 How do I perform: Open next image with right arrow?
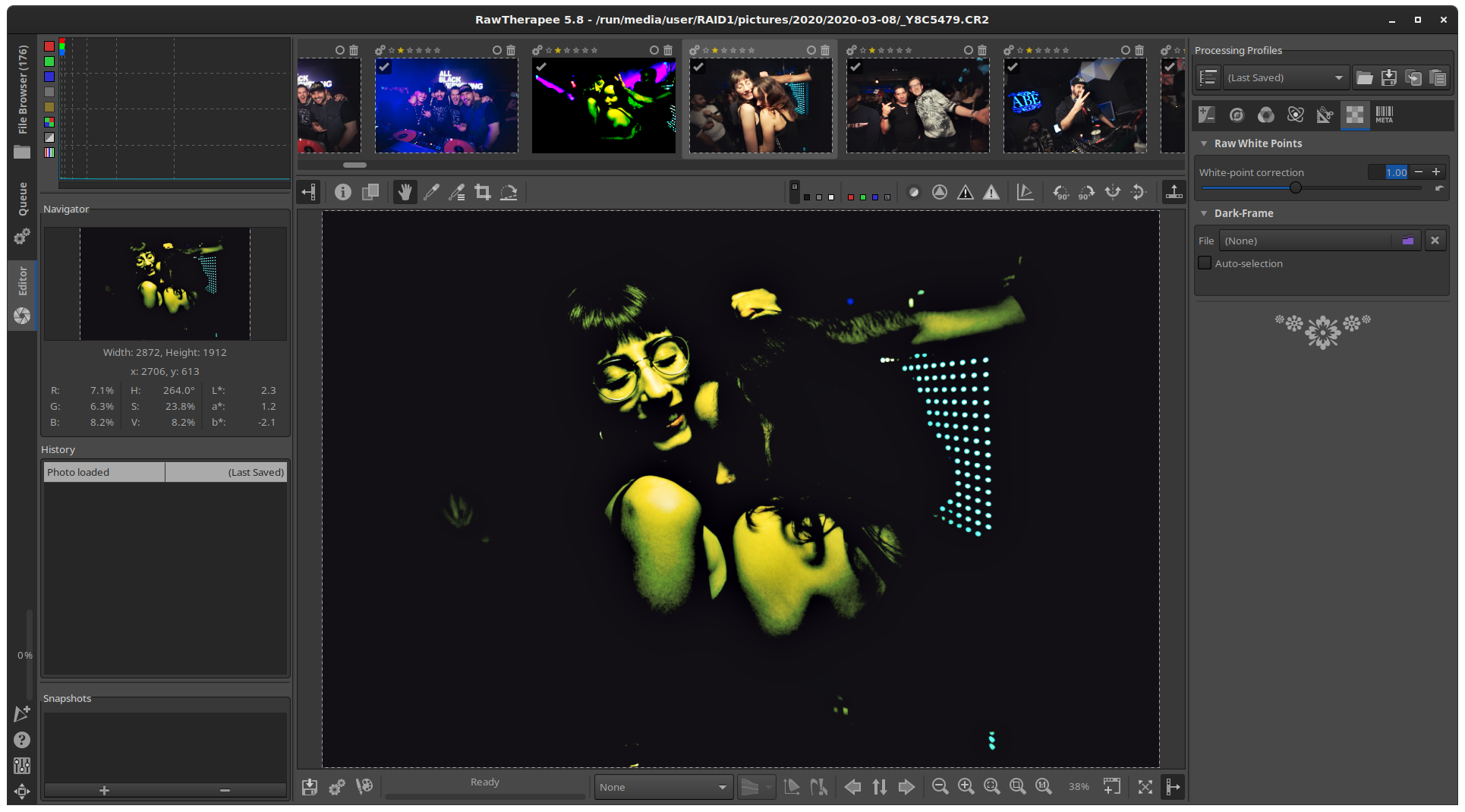coord(906,787)
